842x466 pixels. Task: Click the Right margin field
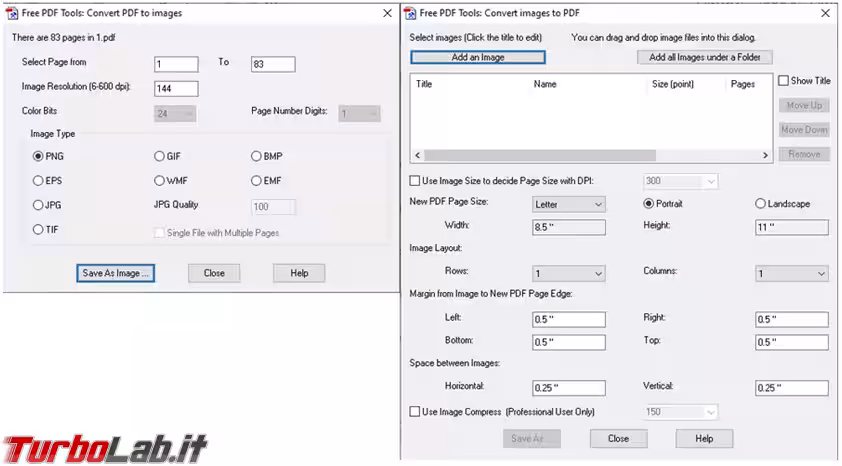pos(792,319)
